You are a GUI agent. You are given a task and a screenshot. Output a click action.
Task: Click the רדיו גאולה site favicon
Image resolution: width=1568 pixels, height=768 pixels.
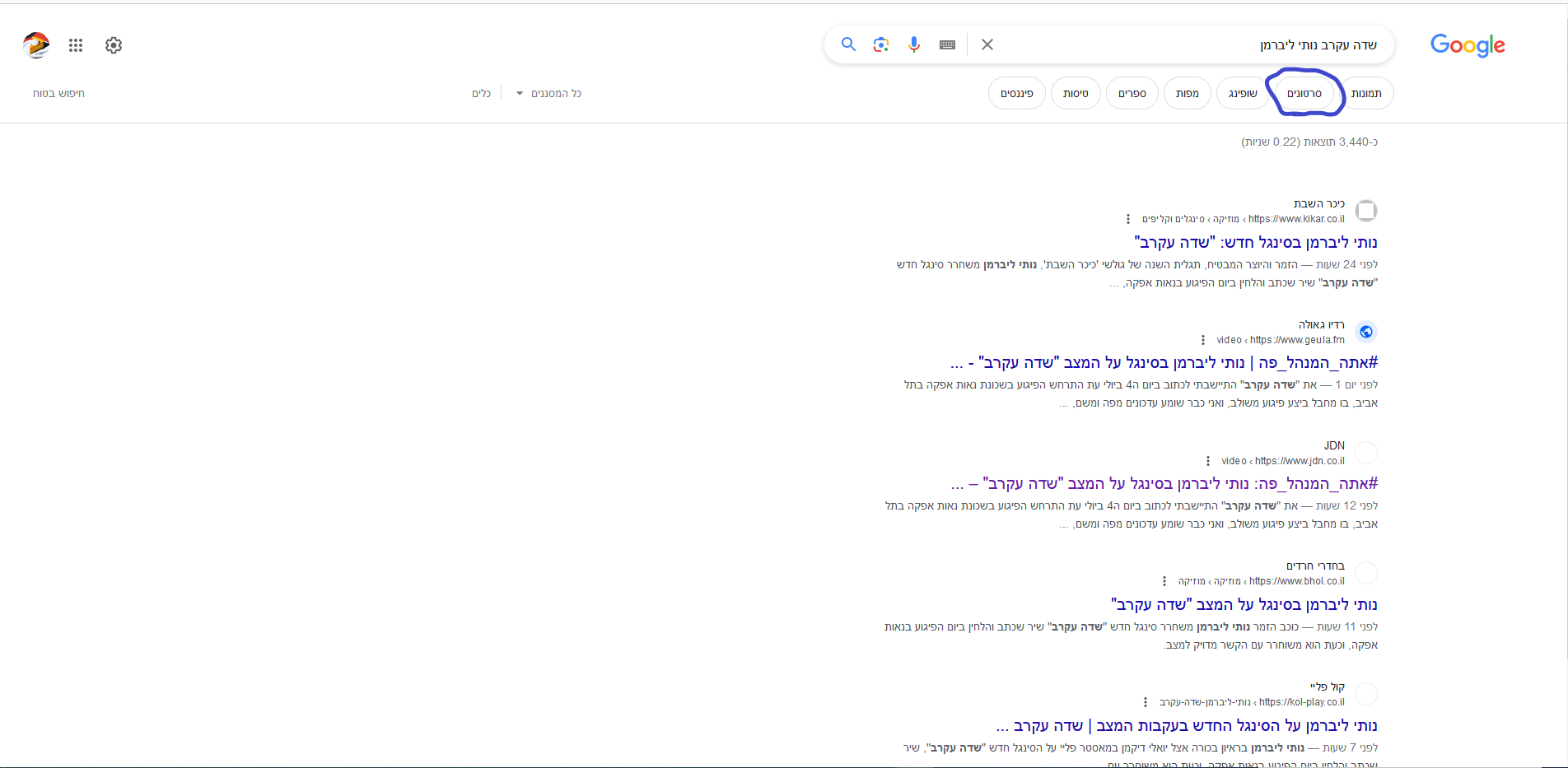(x=1366, y=331)
